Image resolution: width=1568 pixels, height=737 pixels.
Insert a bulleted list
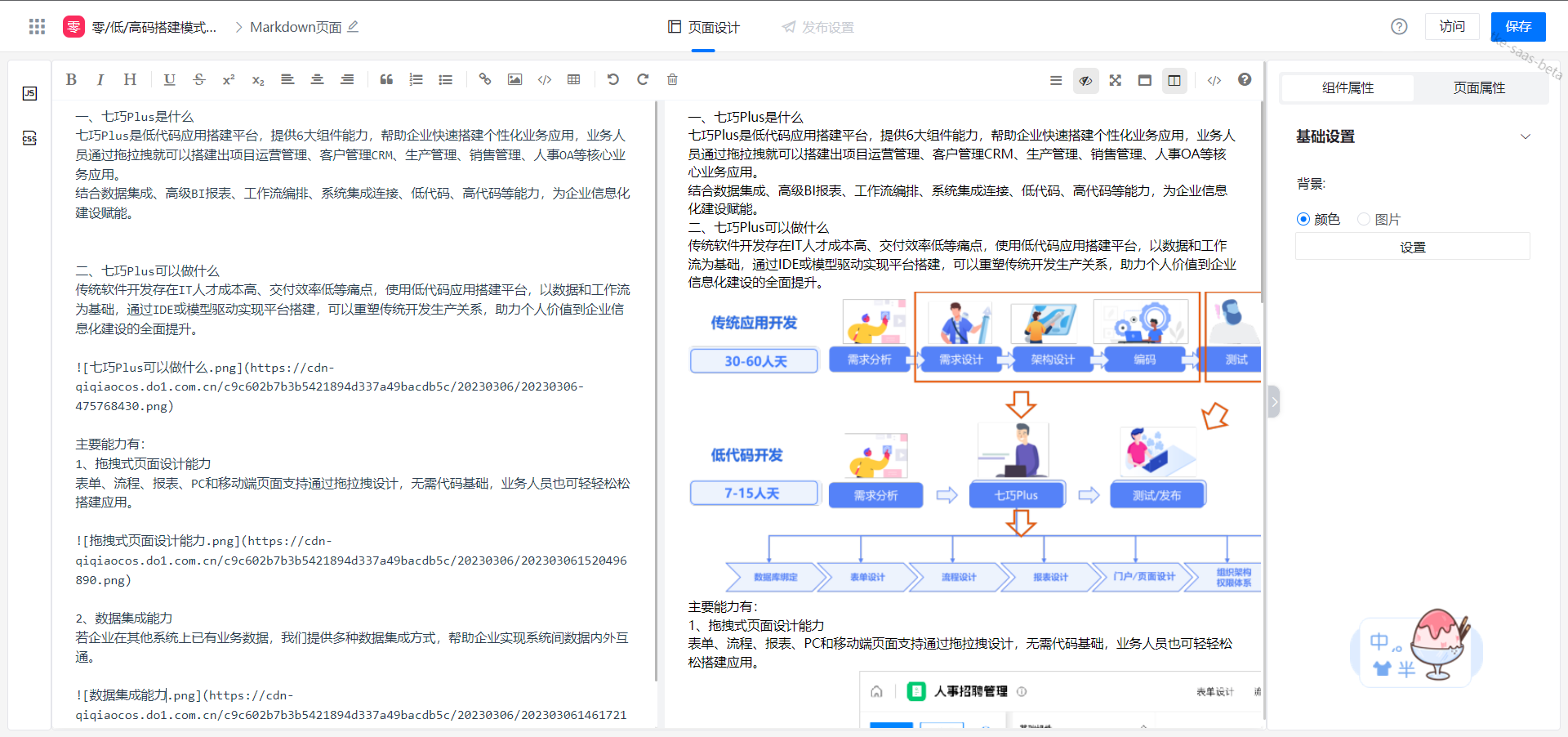[445, 79]
